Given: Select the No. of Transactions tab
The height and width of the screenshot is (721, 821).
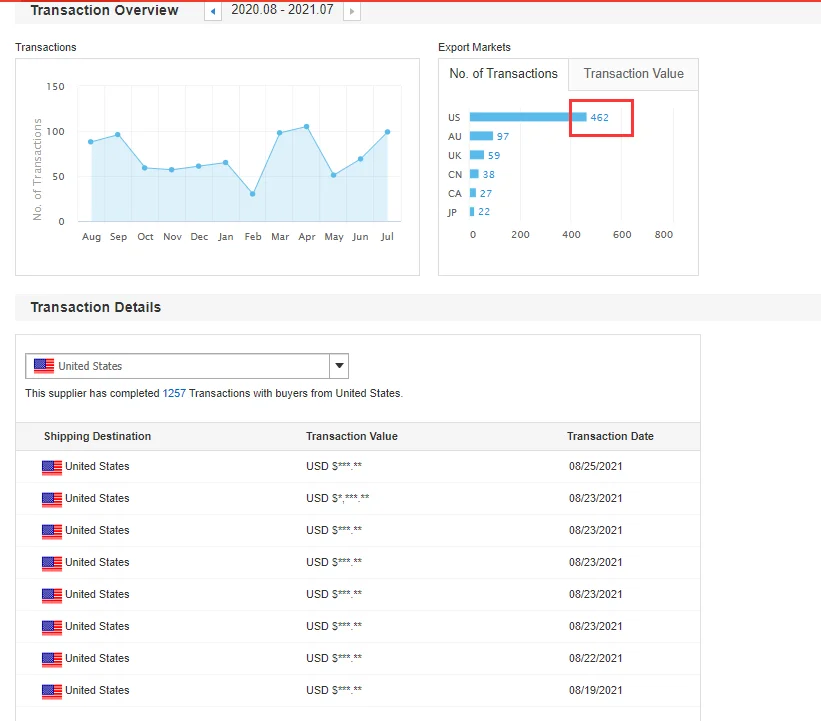Looking at the screenshot, I should pyautogui.click(x=503, y=74).
